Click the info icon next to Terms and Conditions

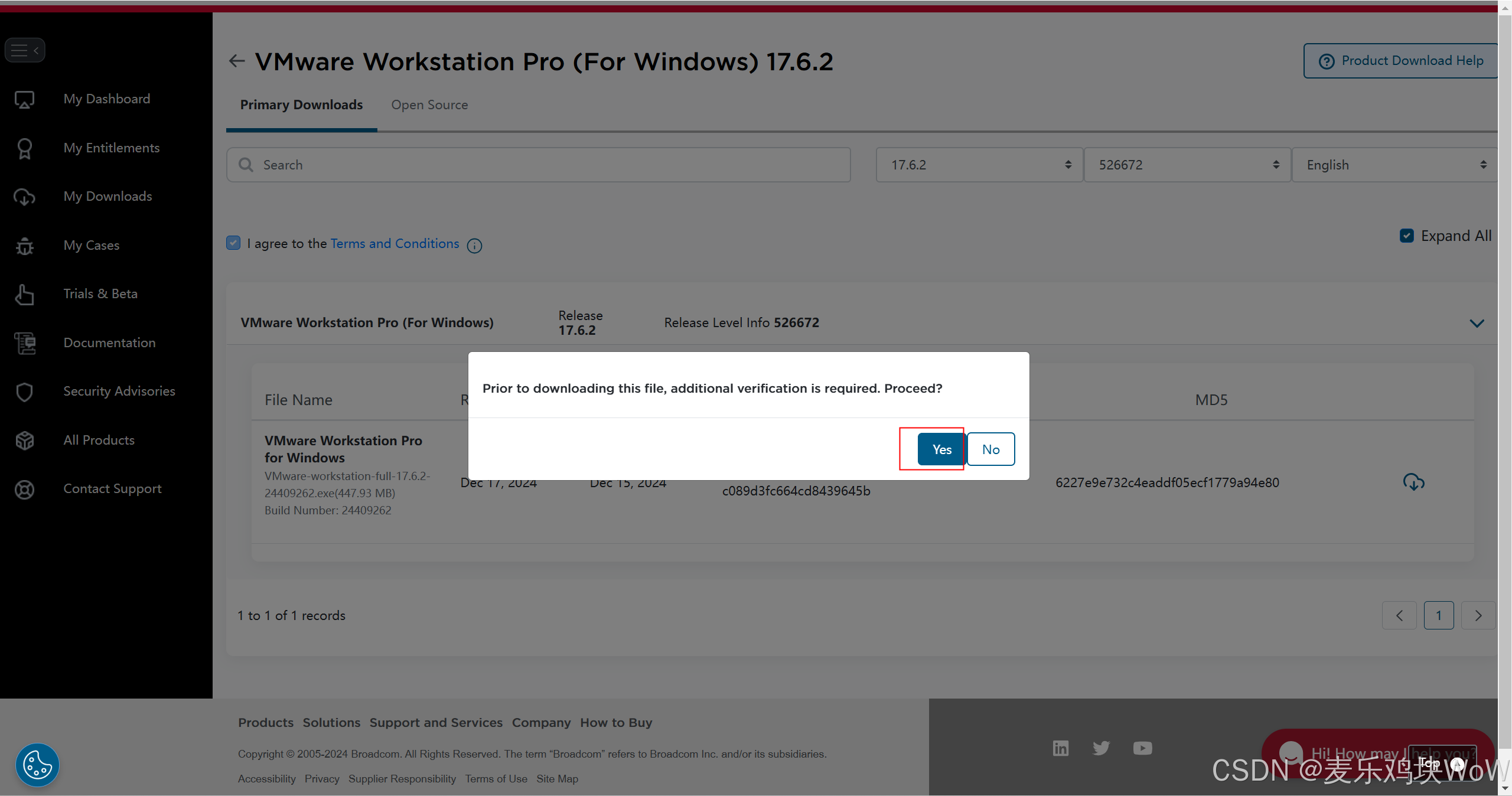coord(474,246)
